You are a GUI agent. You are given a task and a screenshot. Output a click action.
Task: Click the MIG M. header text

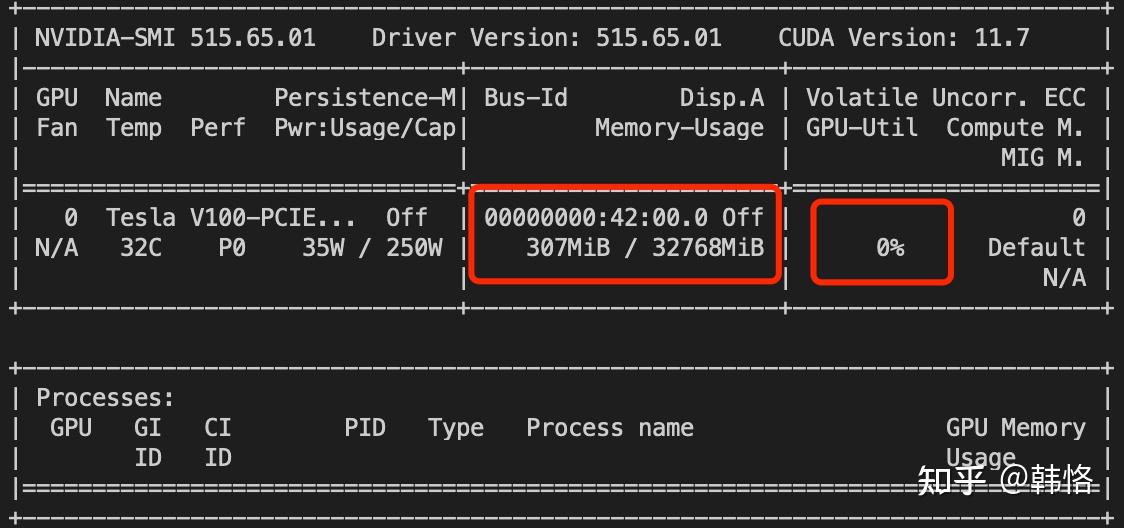click(1043, 158)
